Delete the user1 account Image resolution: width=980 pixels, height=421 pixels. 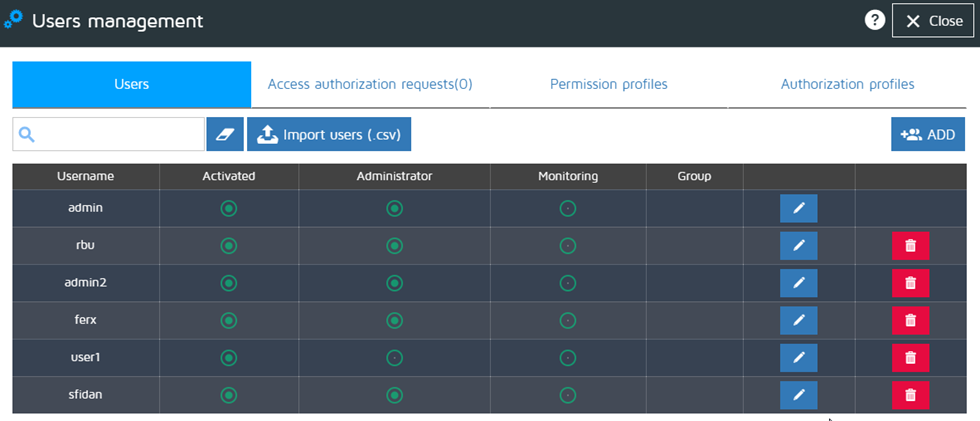point(910,358)
